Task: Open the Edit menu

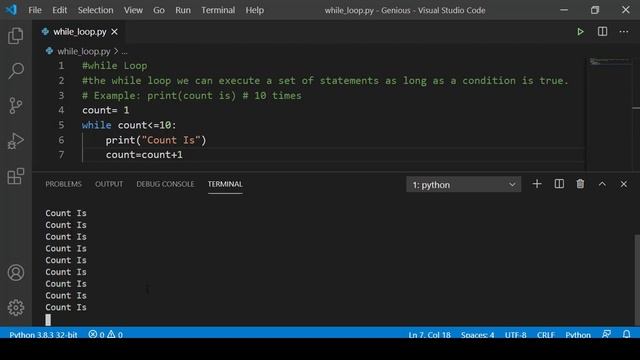Action: (x=60, y=10)
